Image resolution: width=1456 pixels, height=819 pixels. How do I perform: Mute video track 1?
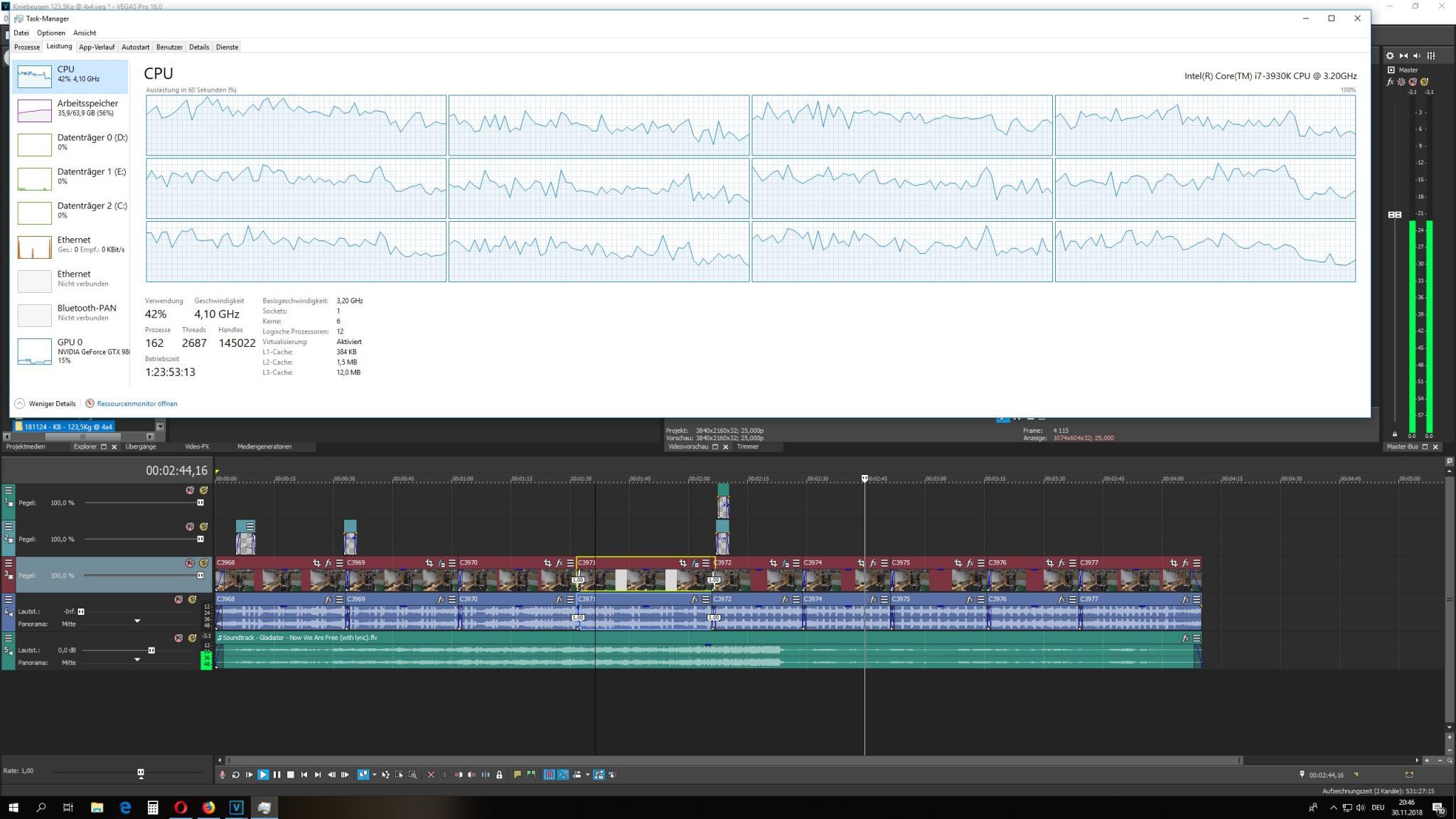pos(190,491)
